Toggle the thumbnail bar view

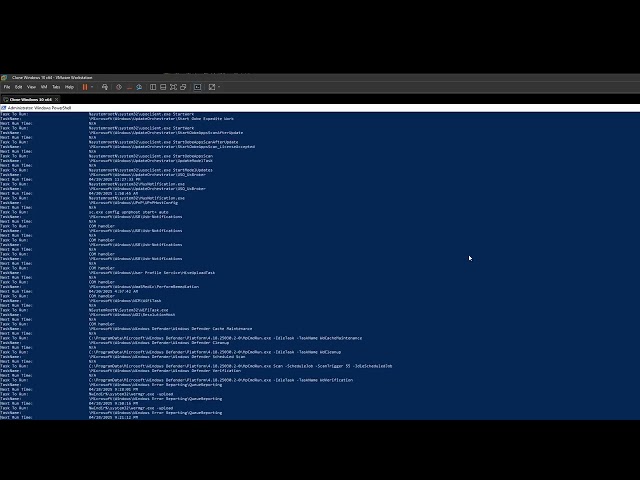[x=163, y=87]
